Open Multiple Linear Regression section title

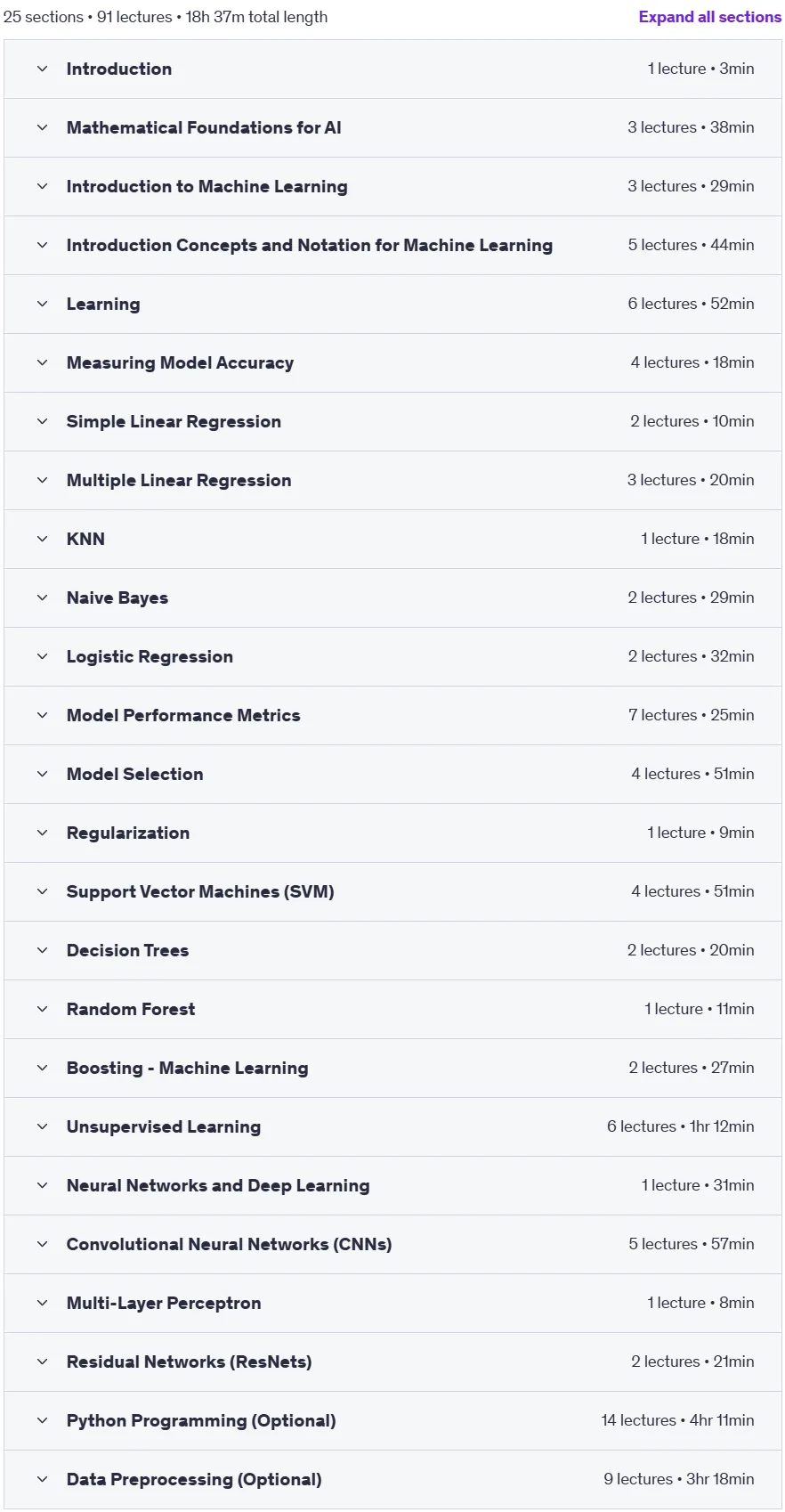[x=179, y=480]
